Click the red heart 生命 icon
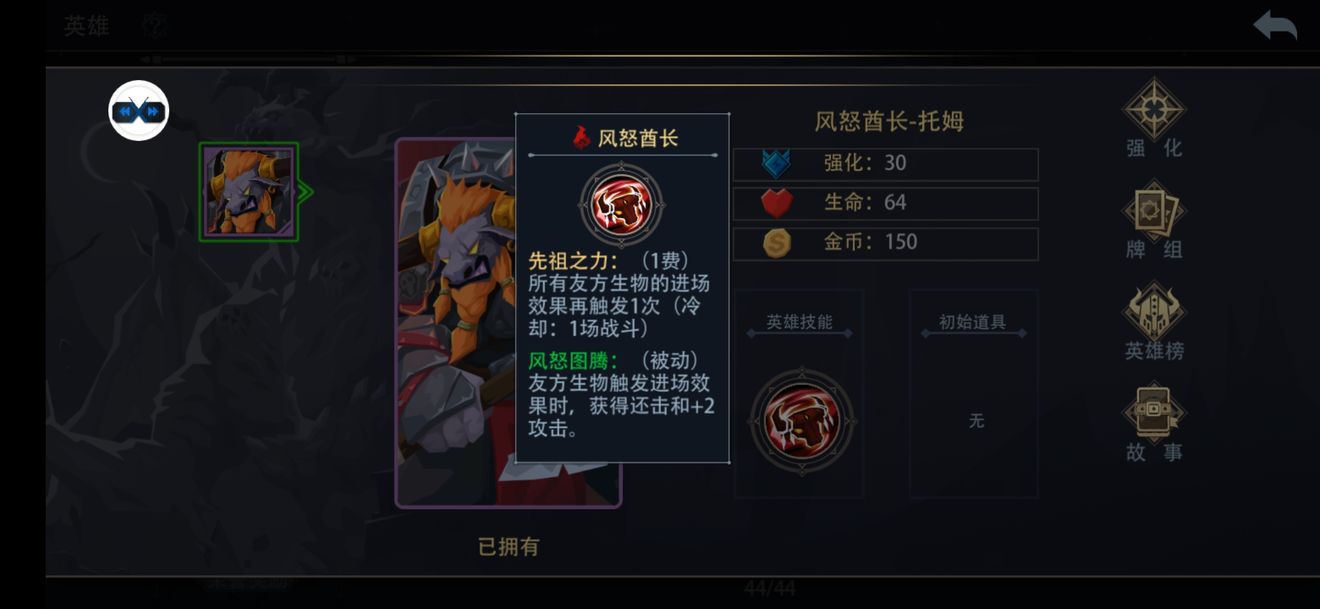1320x609 pixels. [x=777, y=203]
